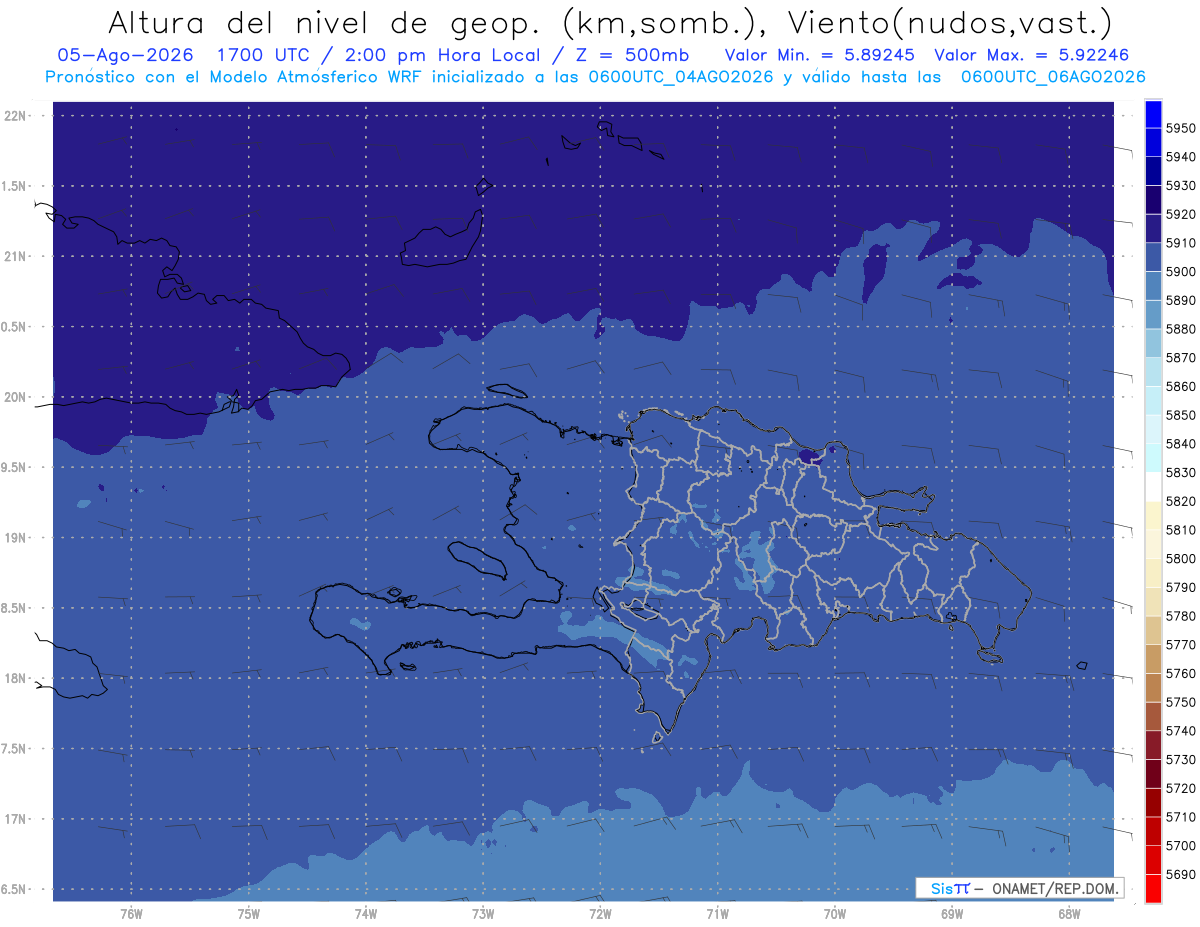Click the '70W' longitude label

pyautogui.click(x=835, y=913)
